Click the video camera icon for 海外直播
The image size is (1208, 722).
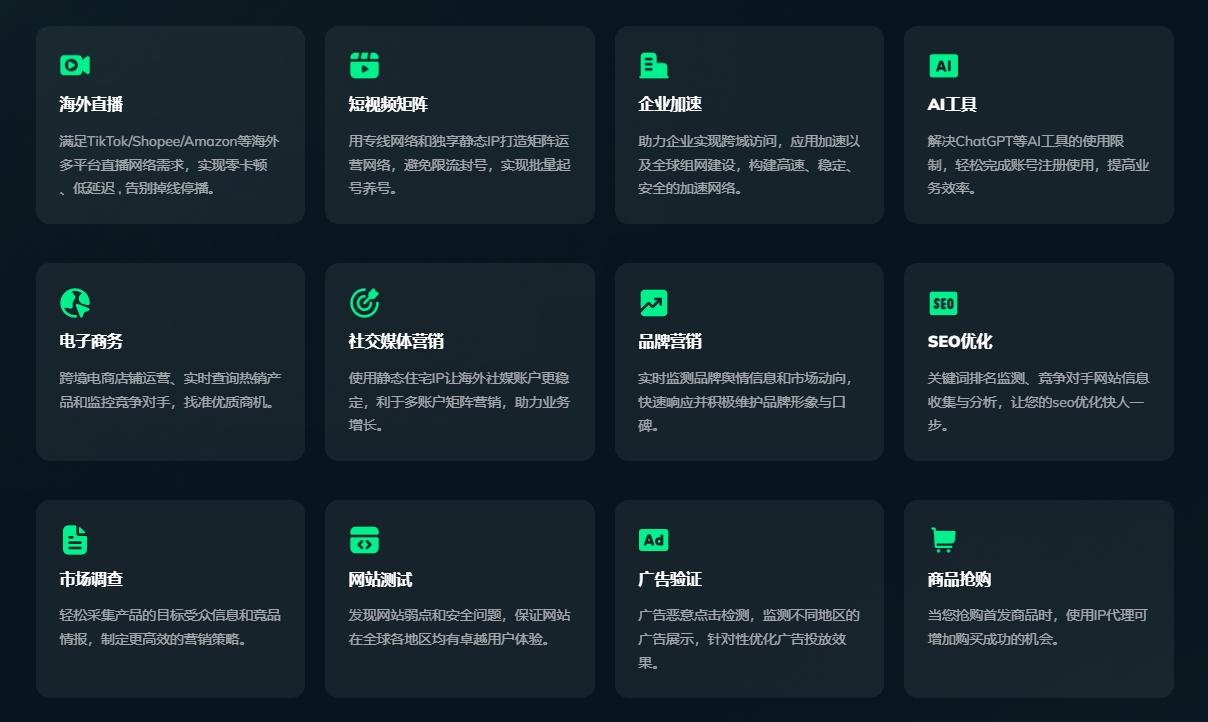tap(74, 65)
